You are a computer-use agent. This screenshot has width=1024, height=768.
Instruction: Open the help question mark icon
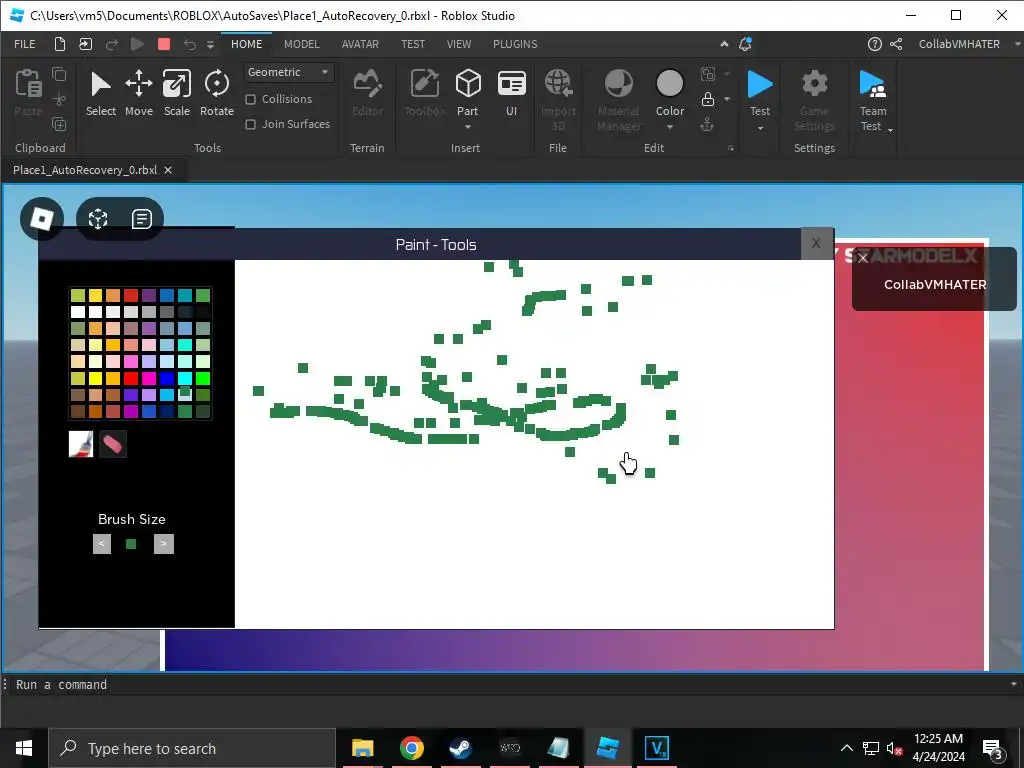pyautogui.click(x=874, y=44)
